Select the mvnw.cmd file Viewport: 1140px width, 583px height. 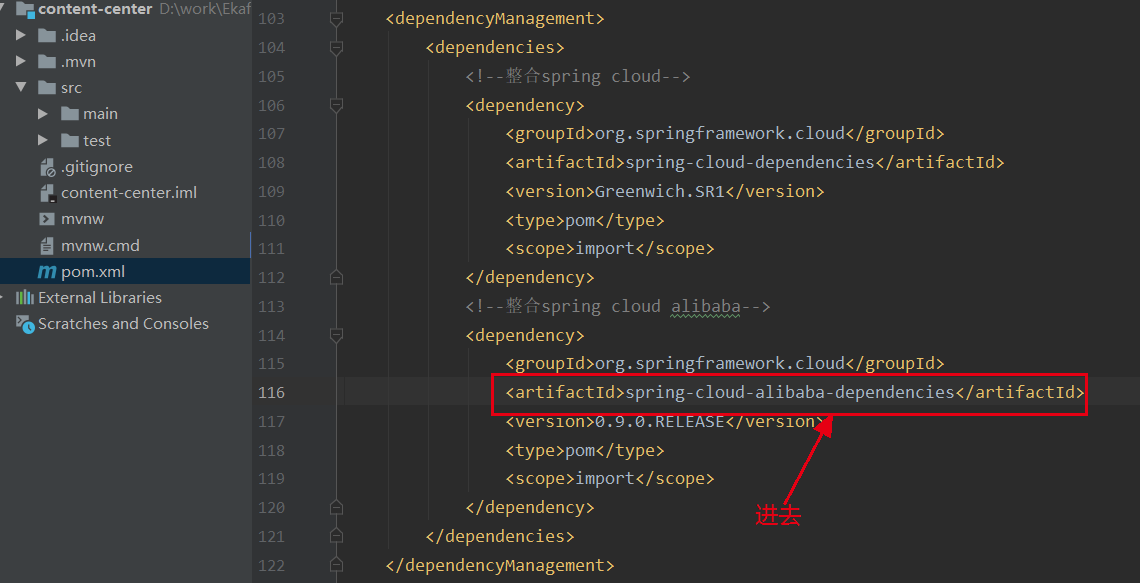click(x=100, y=246)
